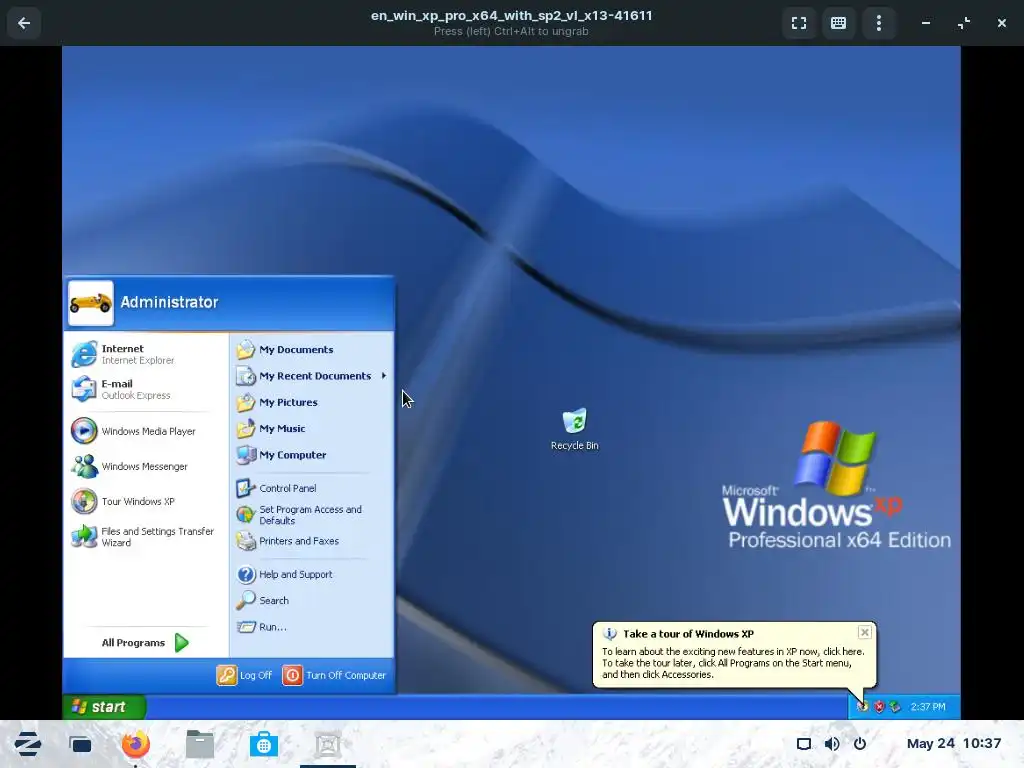Open volume control in host tray
The height and width of the screenshot is (768, 1024).
(832, 744)
